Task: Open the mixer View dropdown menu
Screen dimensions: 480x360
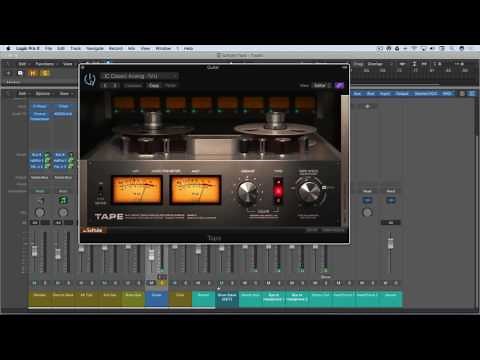Action: (65, 94)
